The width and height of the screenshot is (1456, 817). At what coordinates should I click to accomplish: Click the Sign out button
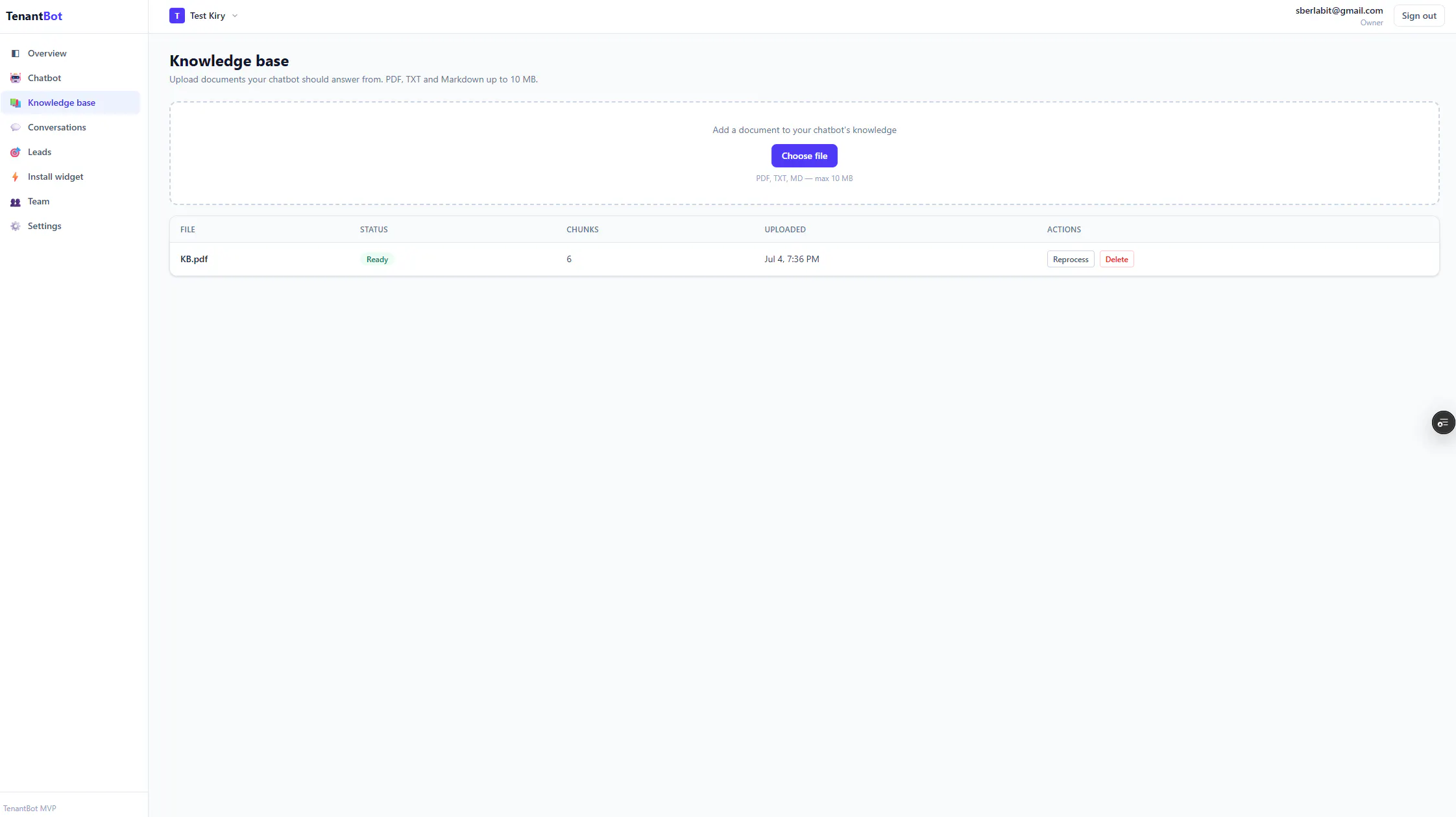1419,16
